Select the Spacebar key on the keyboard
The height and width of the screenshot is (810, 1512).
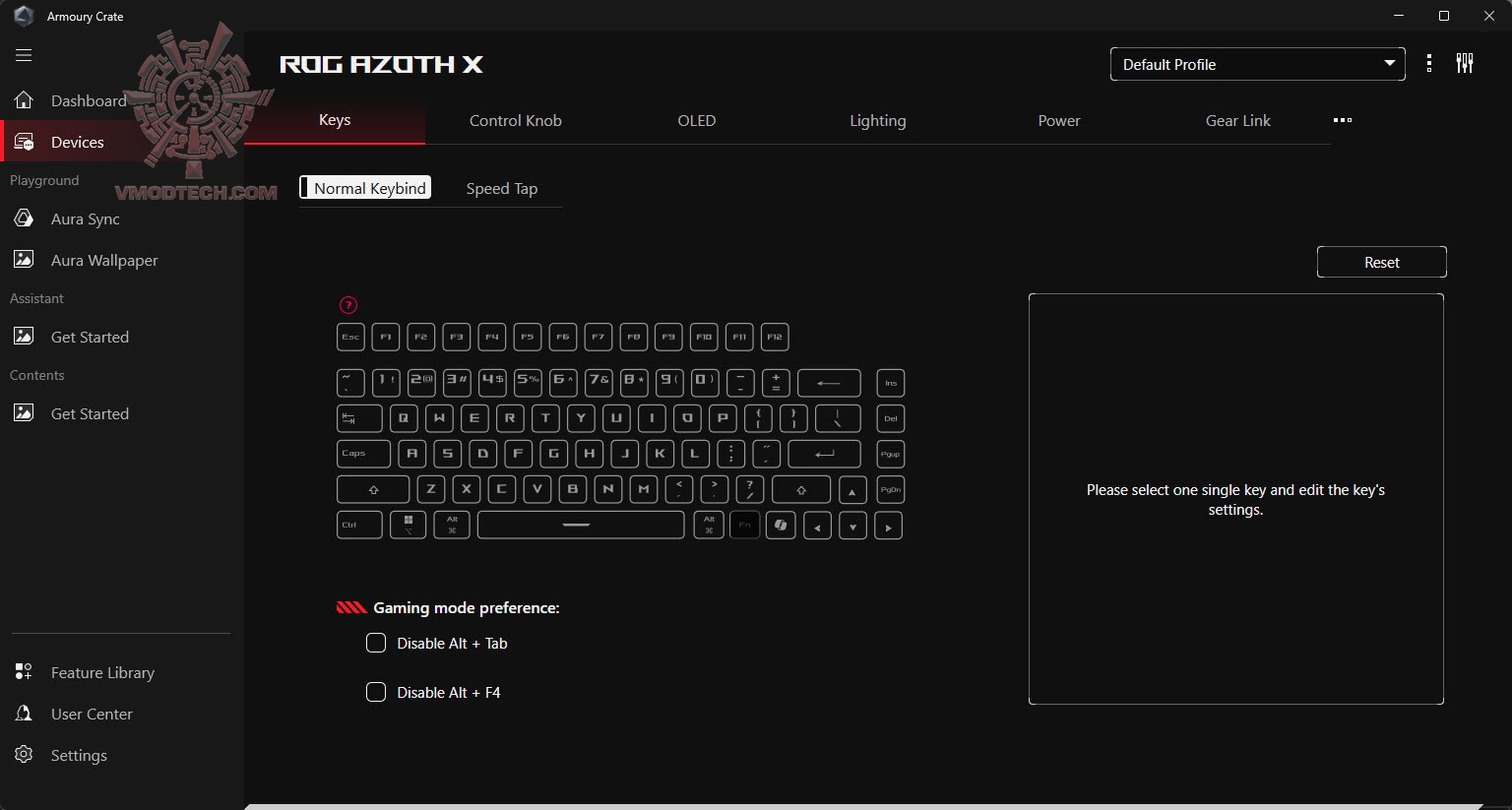click(x=581, y=525)
